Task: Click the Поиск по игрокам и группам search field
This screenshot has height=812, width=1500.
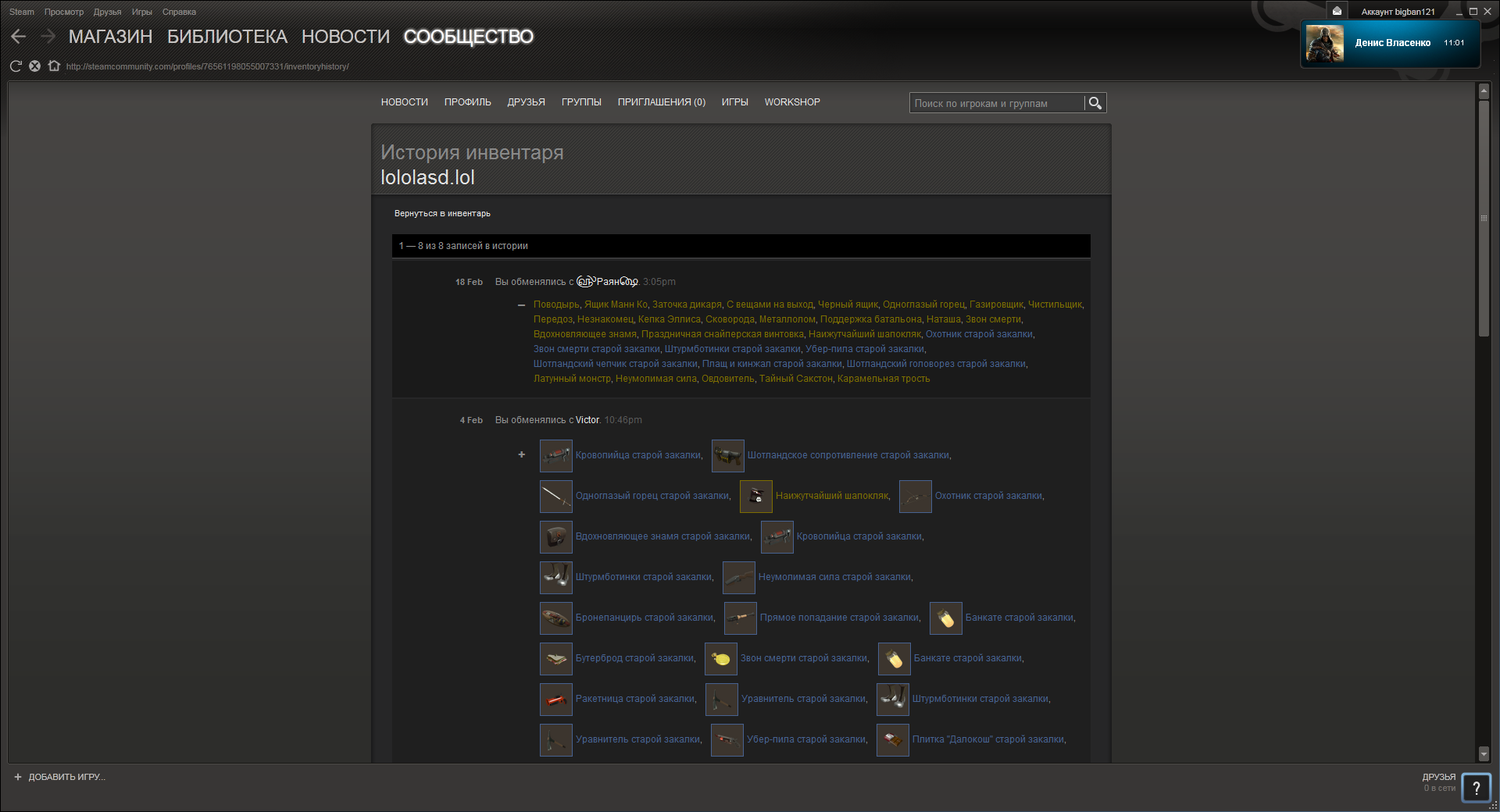Action: pyautogui.click(x=997, y=103)
